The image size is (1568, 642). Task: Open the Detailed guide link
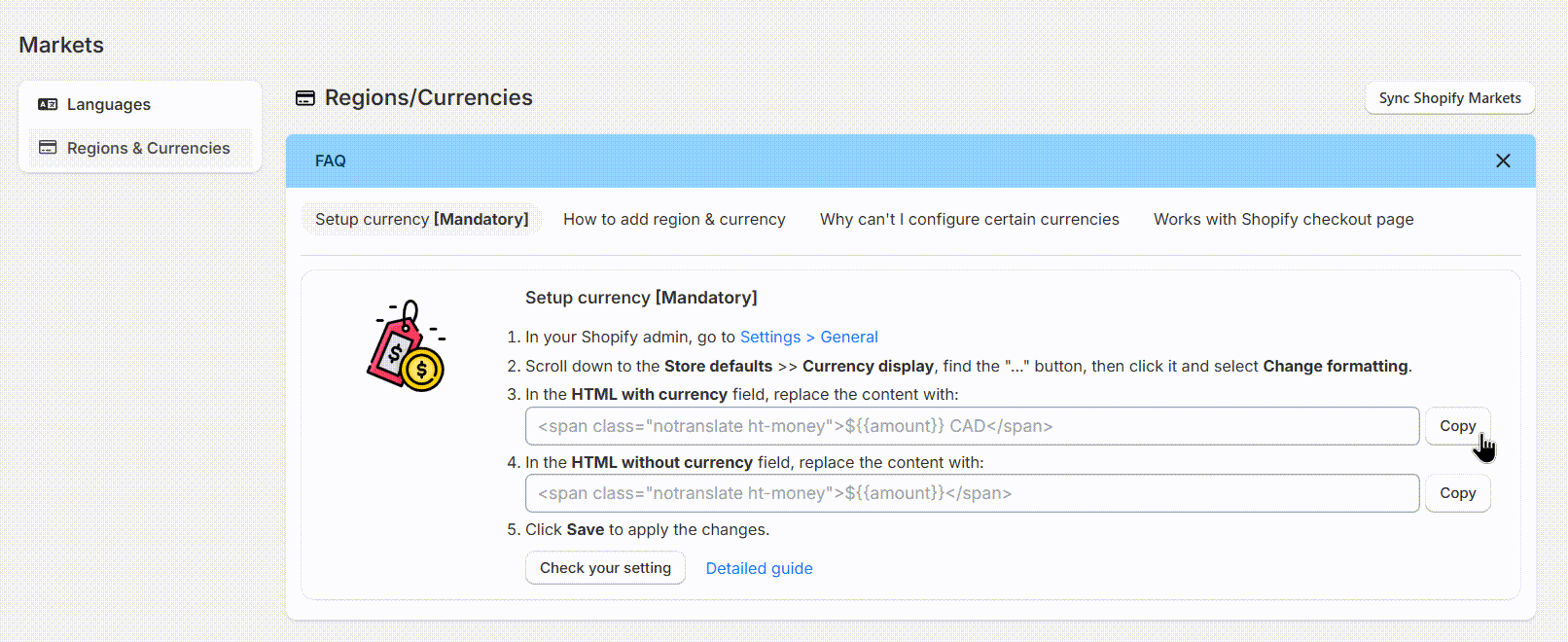coord(759,568)
